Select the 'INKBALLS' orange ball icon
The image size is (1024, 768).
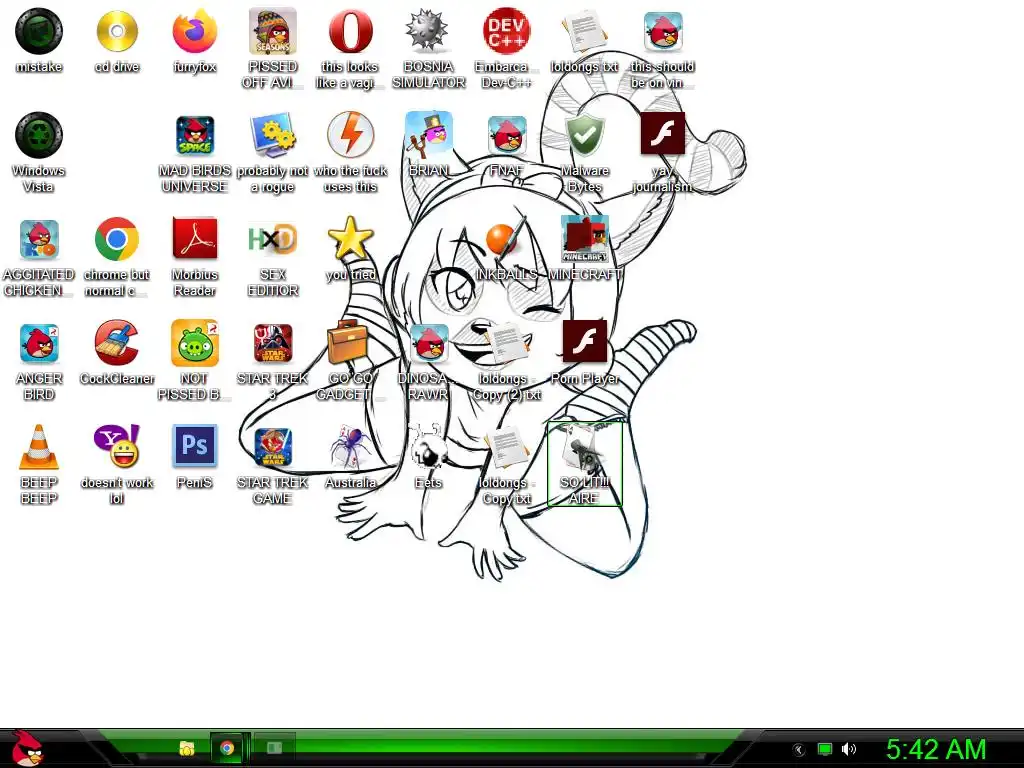[x=504, y=239]
